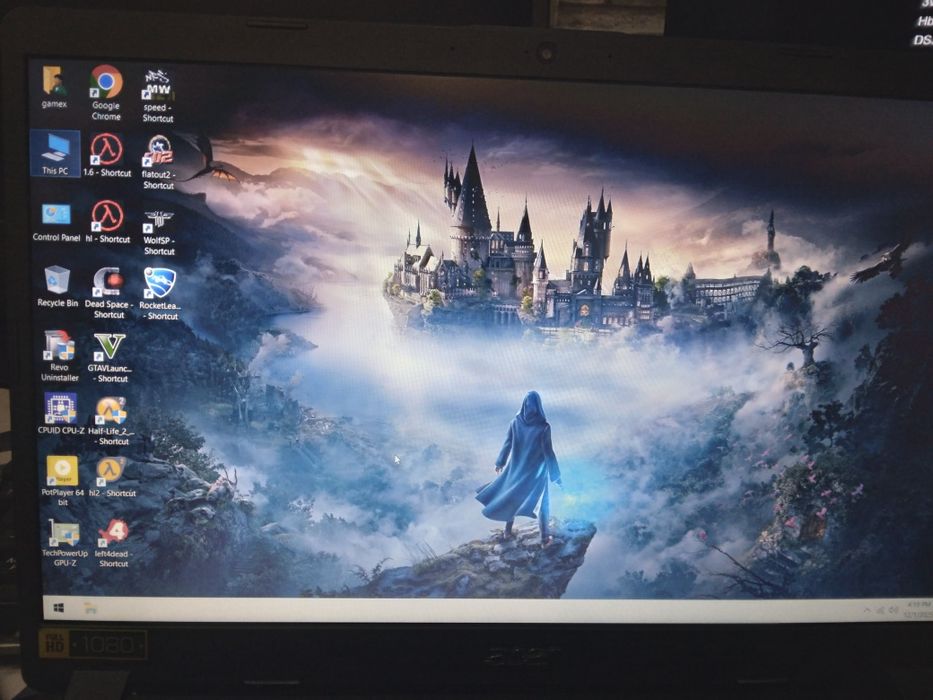Viewport: 933px width, 700px height.
Task: Launch the hl - Shortcut icon
Action: (x=108, y=221)
